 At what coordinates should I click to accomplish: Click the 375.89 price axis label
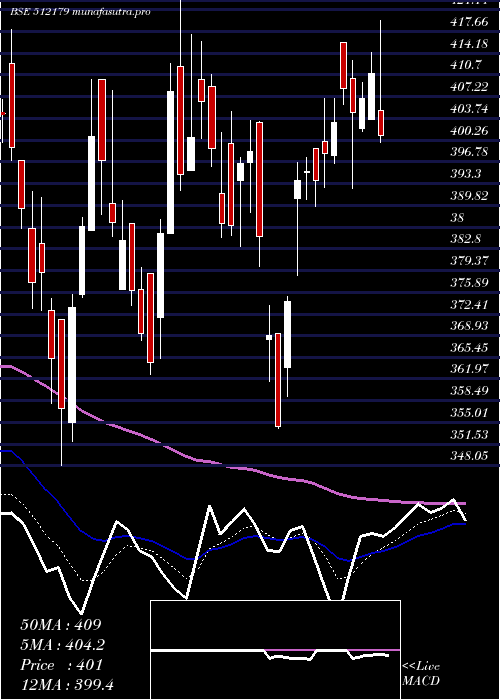(469, 282)
